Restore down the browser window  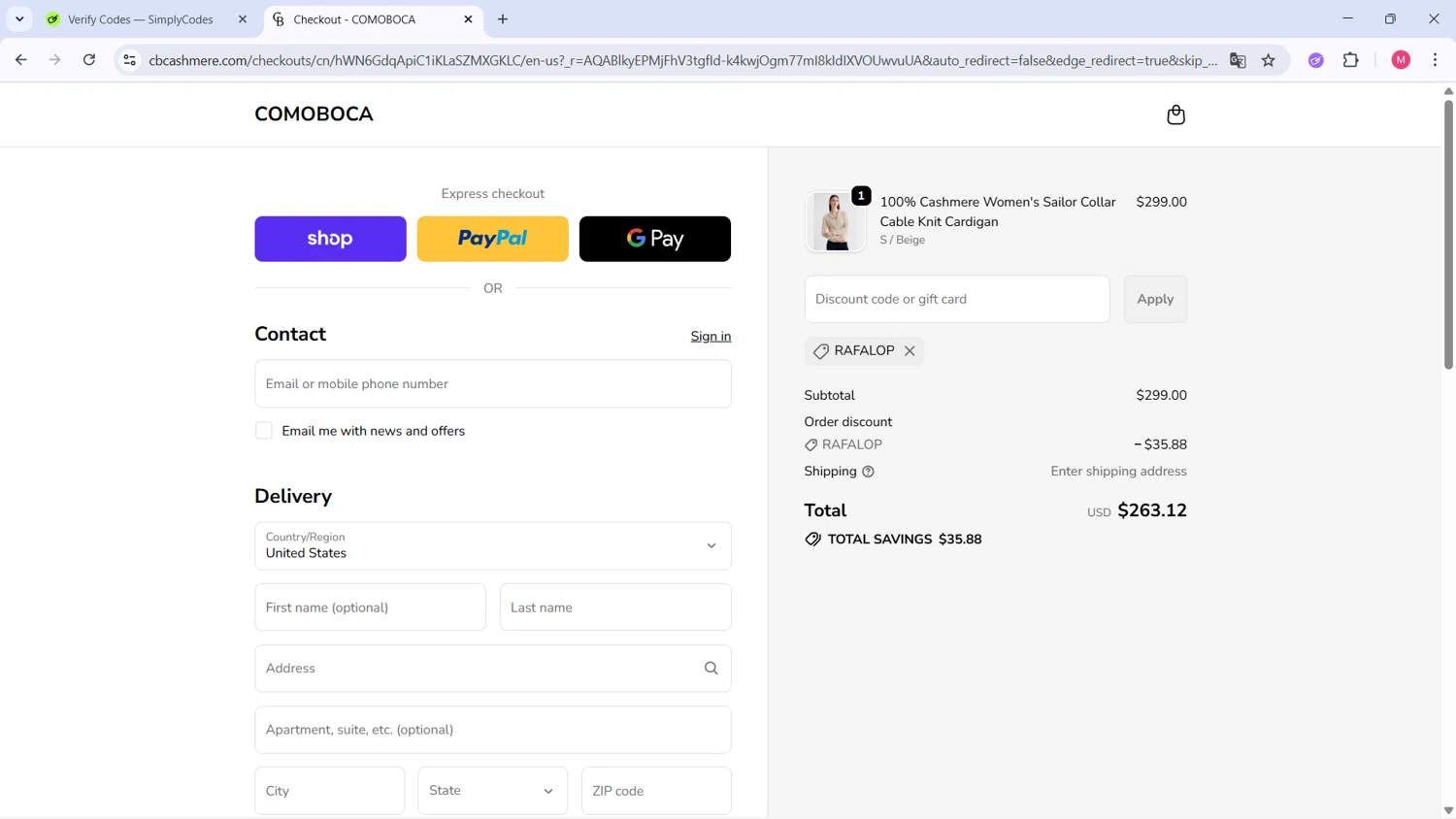pos(1390,18)
